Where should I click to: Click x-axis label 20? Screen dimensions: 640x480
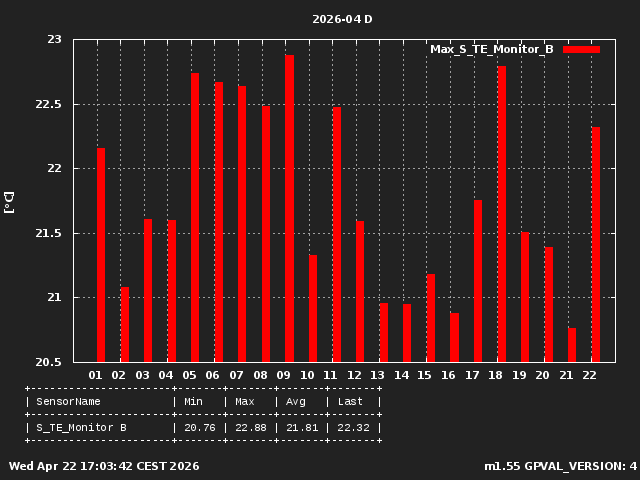[x=542, y=375]
